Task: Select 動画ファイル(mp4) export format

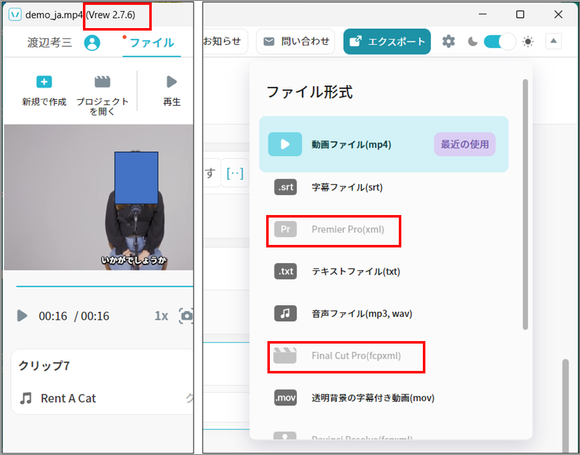Action: coord(384,144)
